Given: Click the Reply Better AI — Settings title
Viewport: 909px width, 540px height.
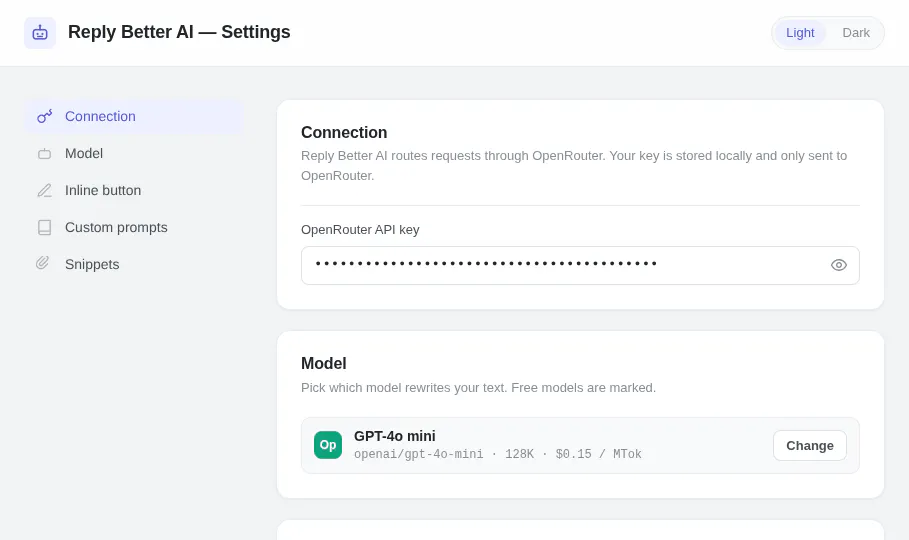Looking at the screenshot, I should click(179, 32).
